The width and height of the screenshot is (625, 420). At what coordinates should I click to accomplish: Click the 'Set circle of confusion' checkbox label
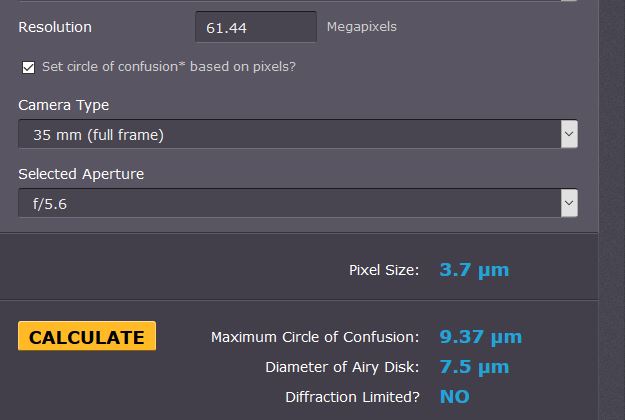point(168,67)
